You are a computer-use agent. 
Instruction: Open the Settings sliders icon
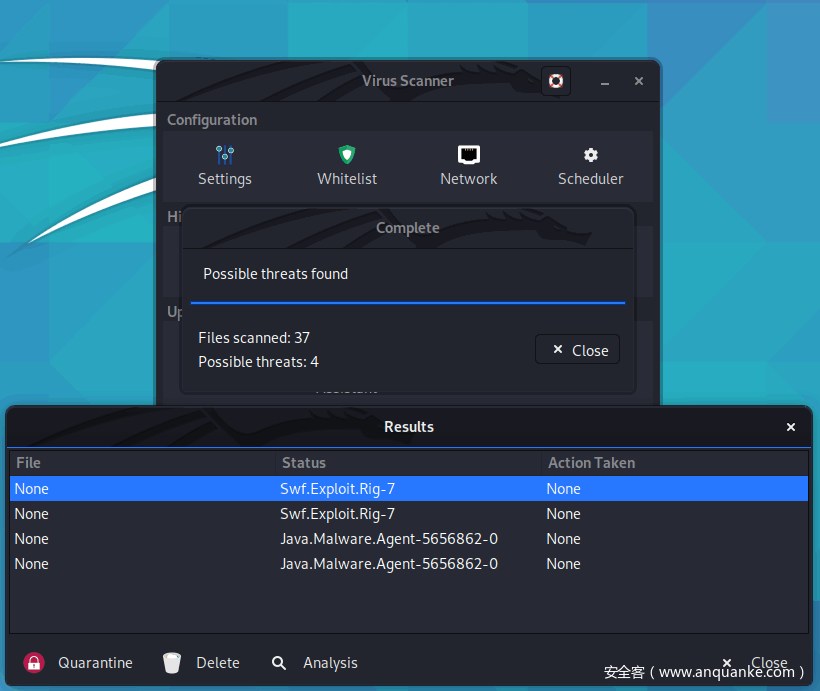coord(224,155)
